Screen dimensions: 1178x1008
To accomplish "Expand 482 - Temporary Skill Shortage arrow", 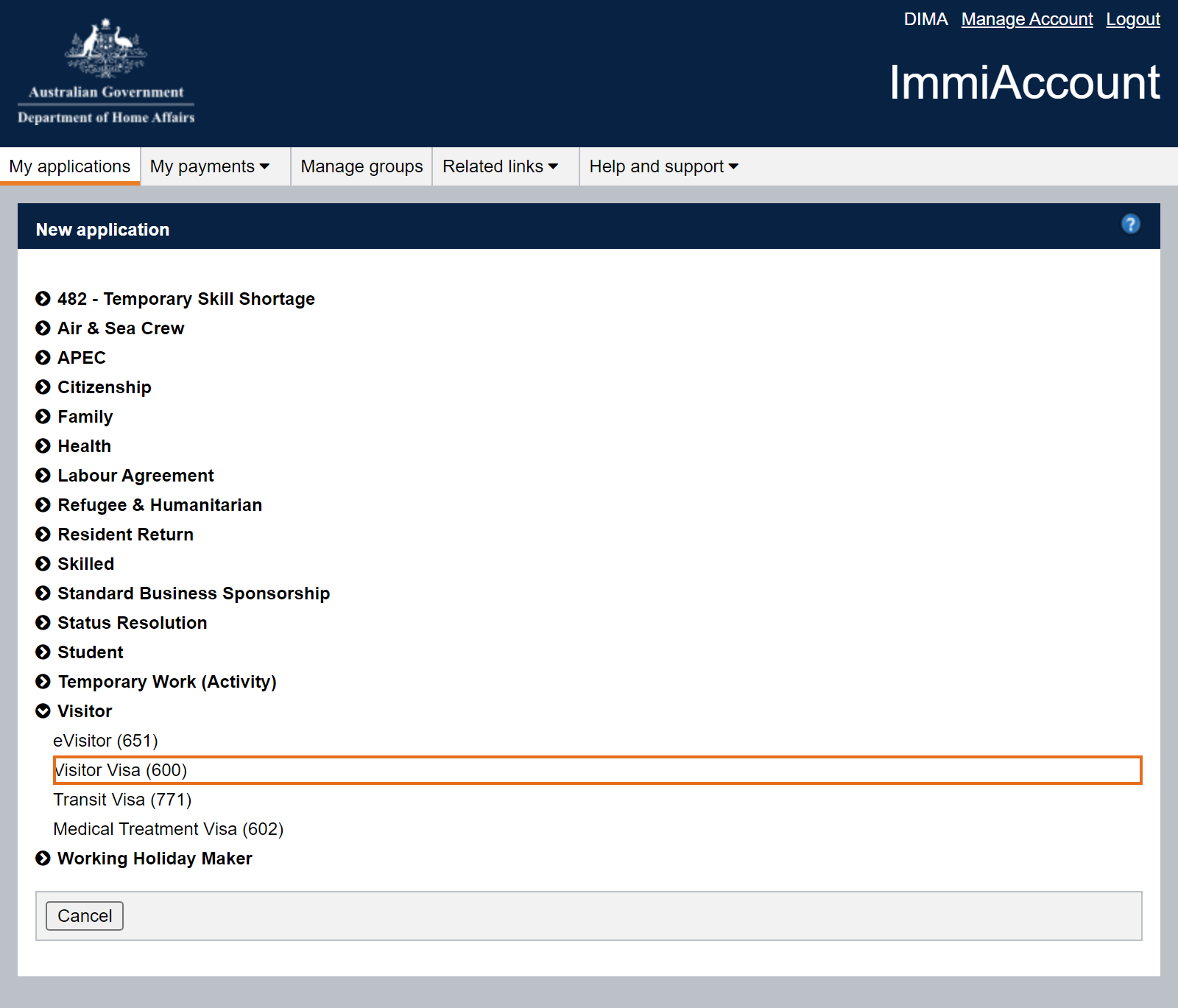I will point(43,299).
